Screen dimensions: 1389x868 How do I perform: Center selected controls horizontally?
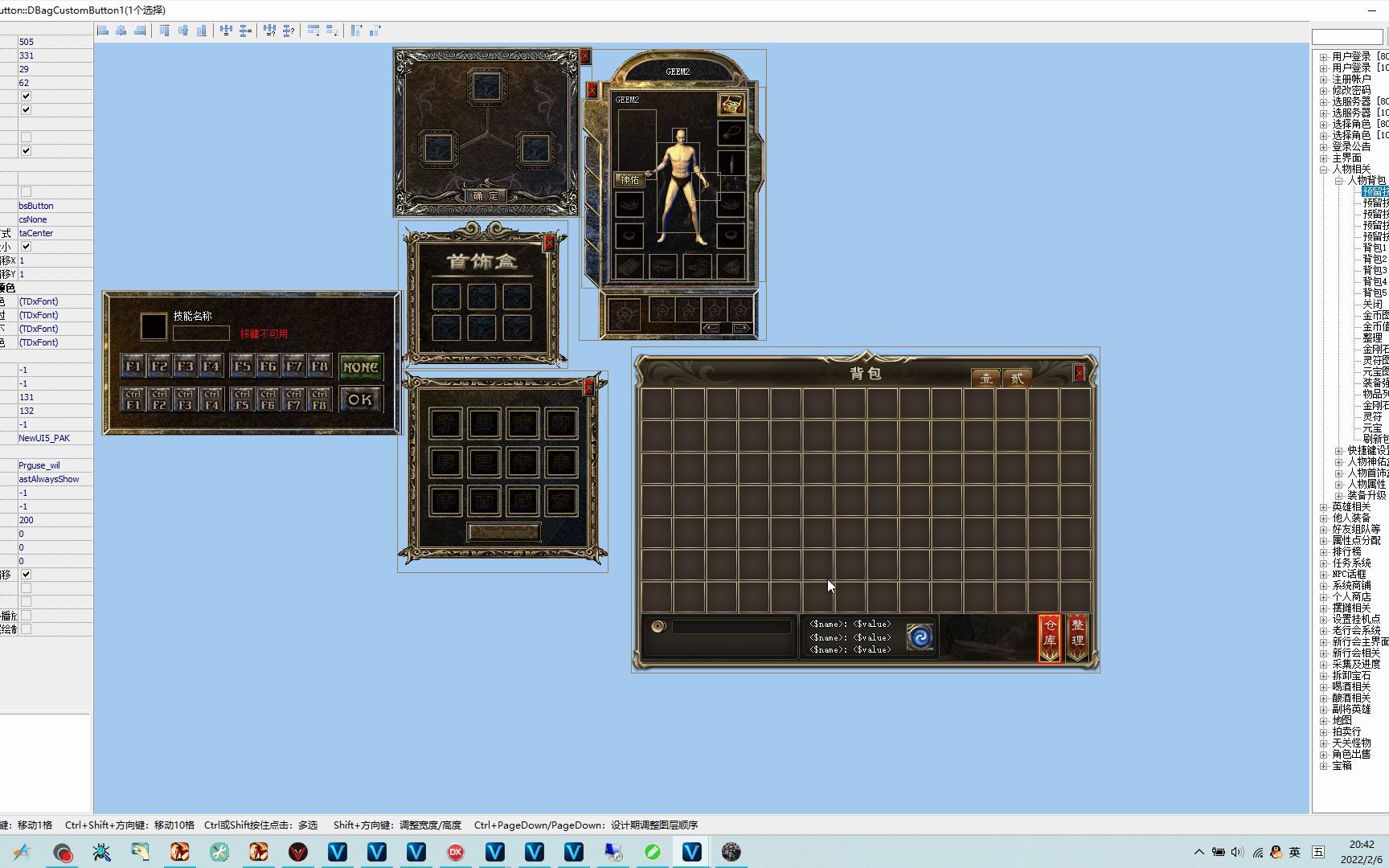click(121, 31)
